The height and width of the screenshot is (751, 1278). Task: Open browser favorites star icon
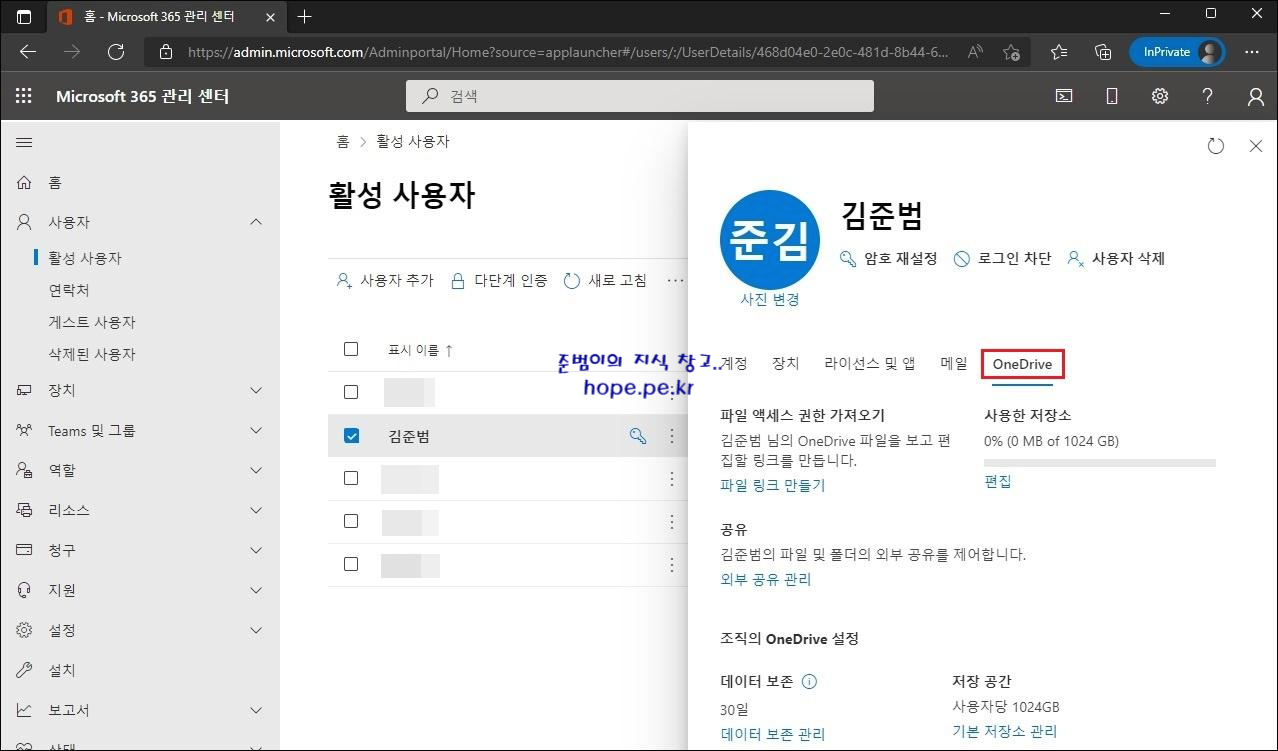click(1059, 52)
